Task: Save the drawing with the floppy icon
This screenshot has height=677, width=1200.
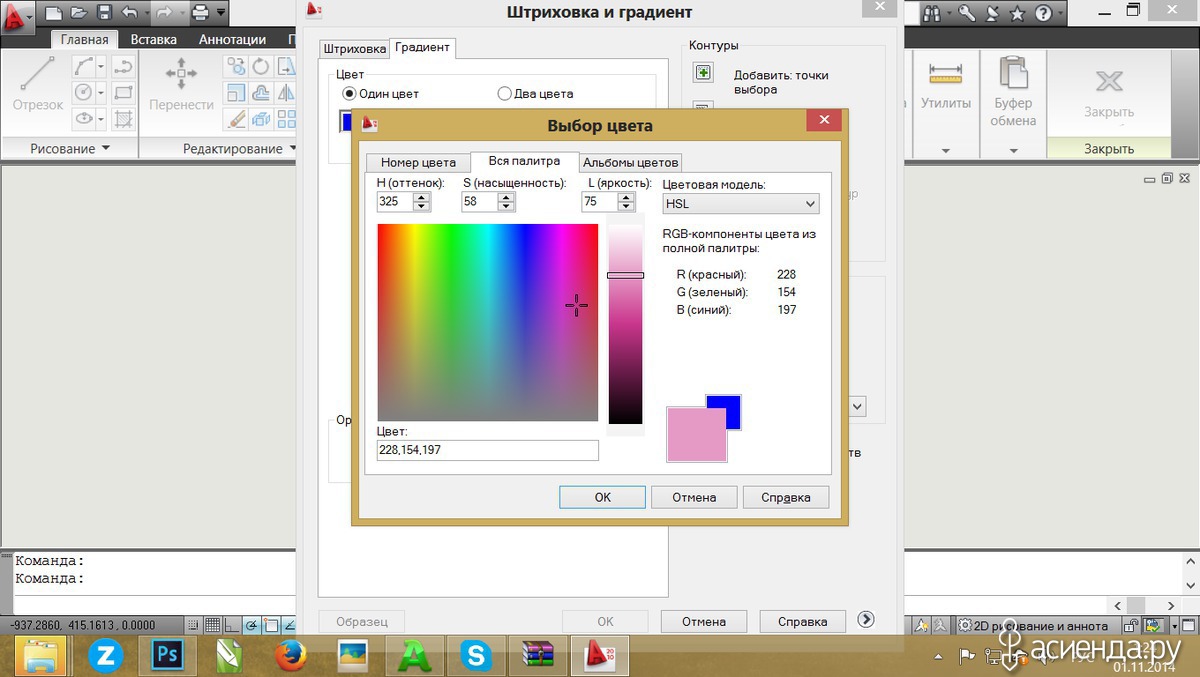Action: click(104, 13)
